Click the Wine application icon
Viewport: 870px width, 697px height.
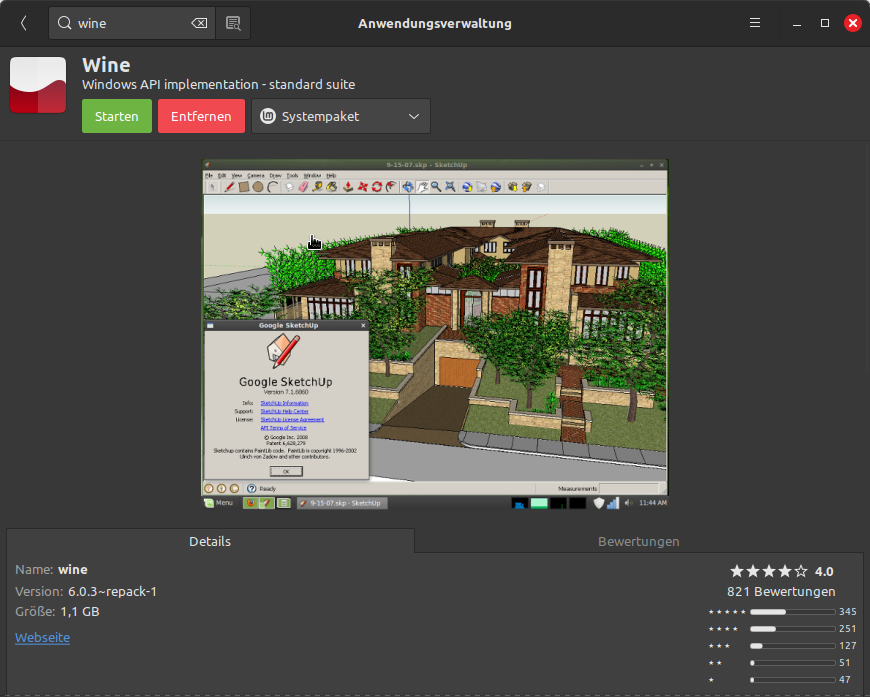[38, 85]
